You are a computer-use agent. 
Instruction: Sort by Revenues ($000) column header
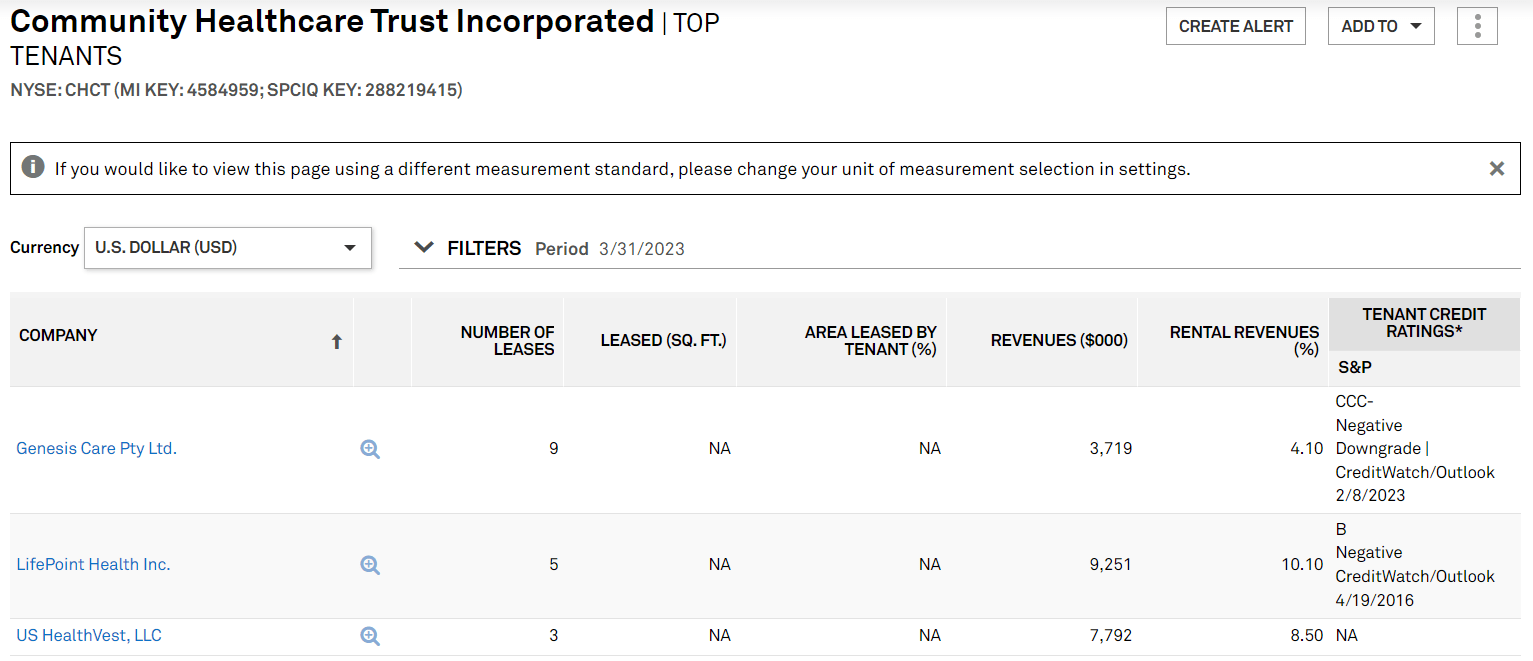tap(1058, 340)
